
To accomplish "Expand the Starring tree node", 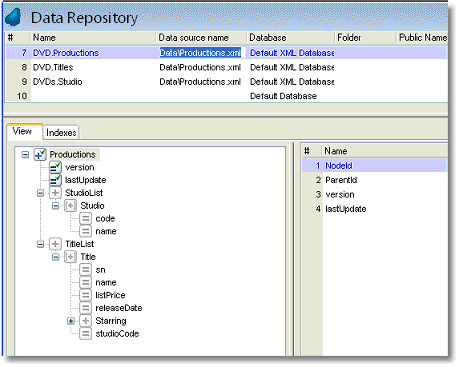I will (71, 321).
